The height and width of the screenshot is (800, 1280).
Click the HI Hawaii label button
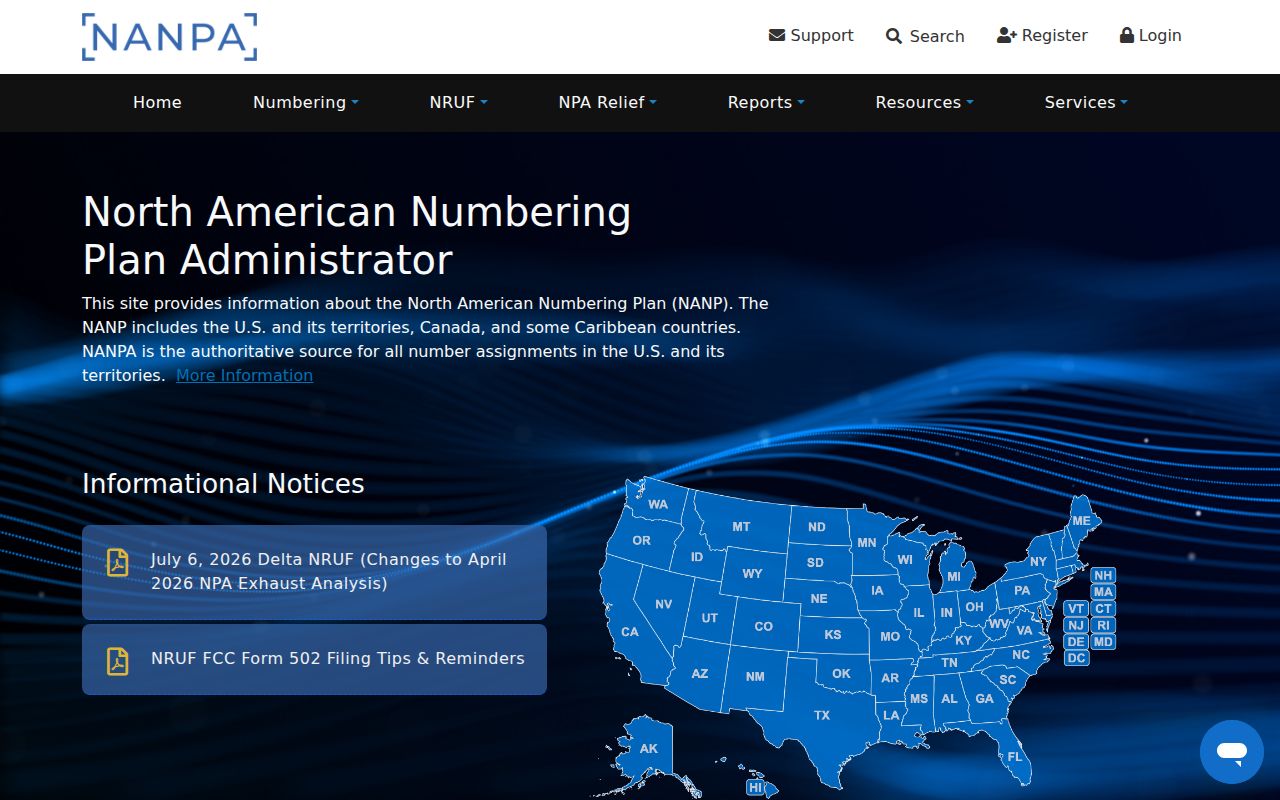pyautogui.click(x=756, y=787)
